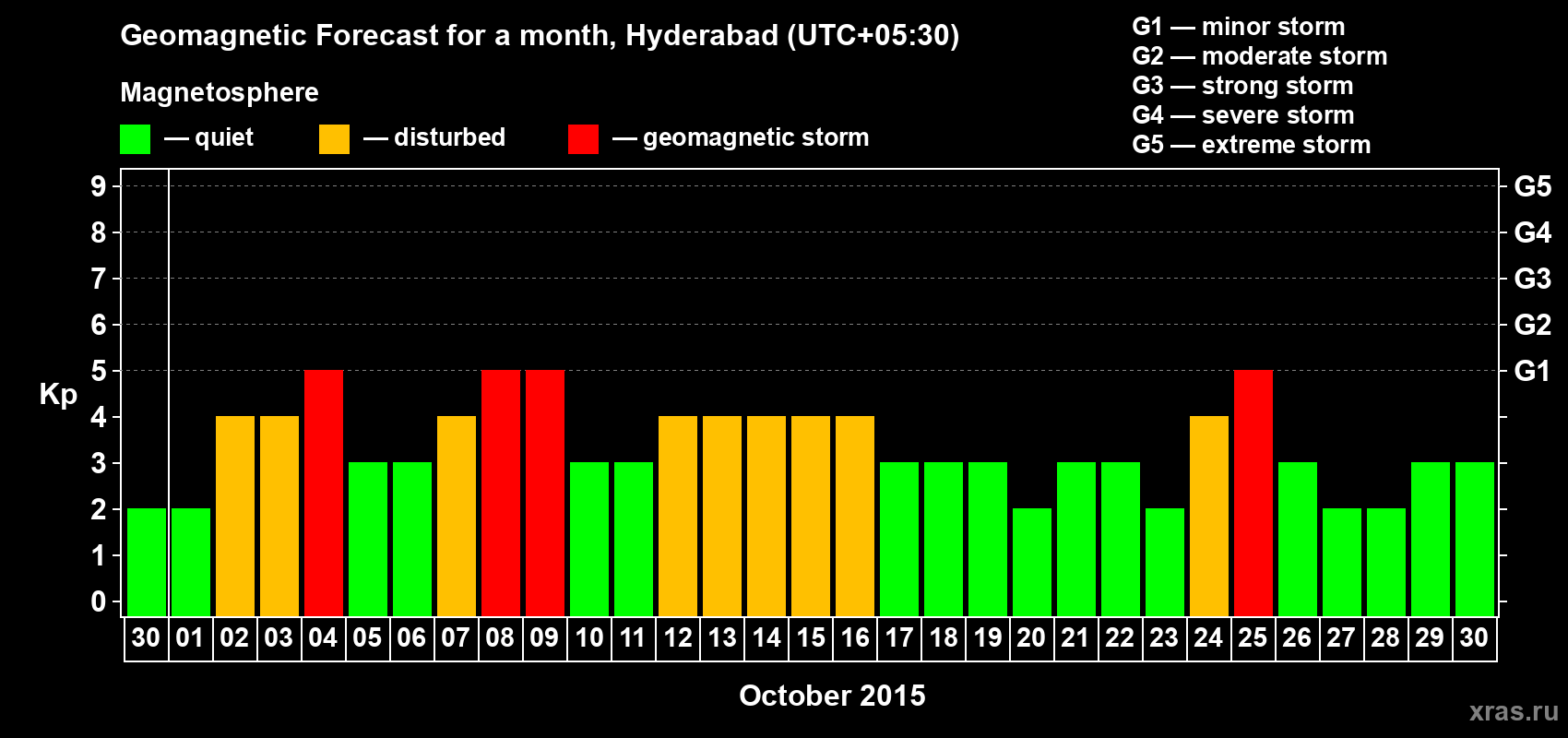Click the Kp axis value 0
Screen dimensions: 1568x738
tap(99, 601)
